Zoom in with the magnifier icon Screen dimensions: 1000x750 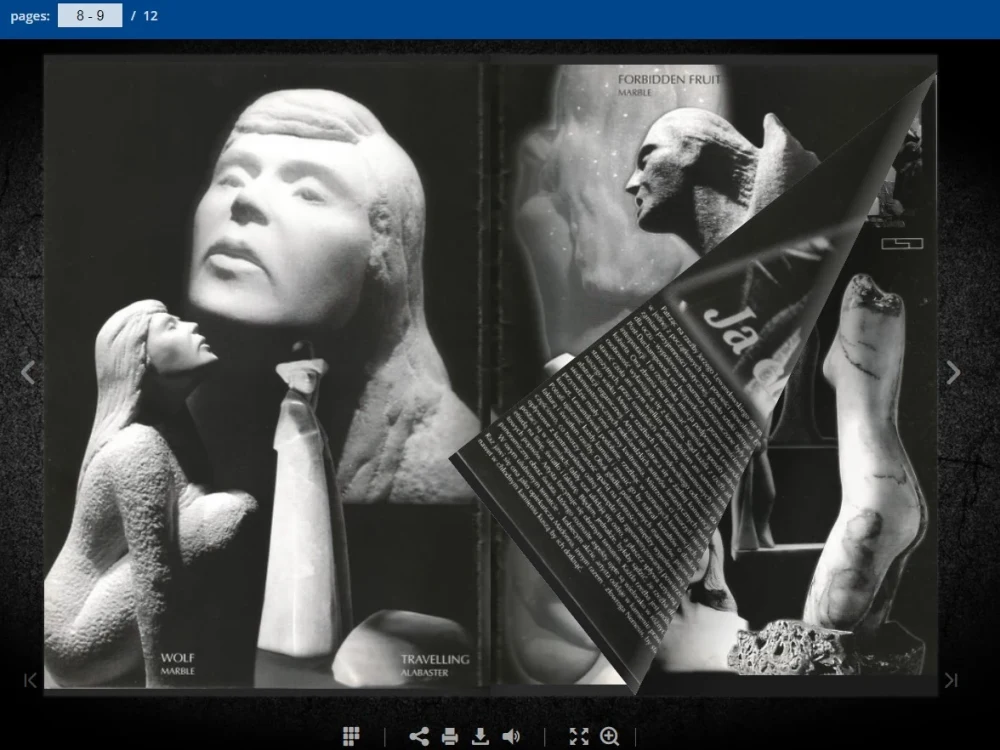tap(610, 736)
